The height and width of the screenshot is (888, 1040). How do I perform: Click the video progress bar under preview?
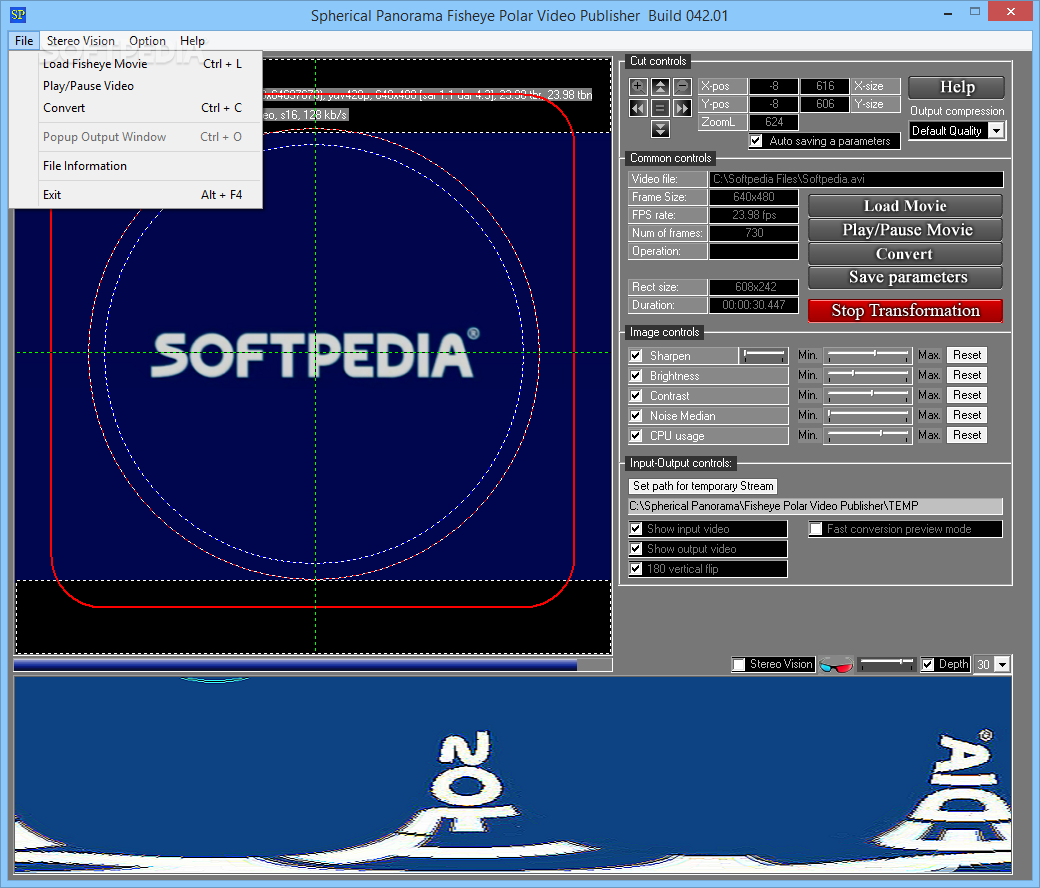pyautogui.click(x=312, y=665)
